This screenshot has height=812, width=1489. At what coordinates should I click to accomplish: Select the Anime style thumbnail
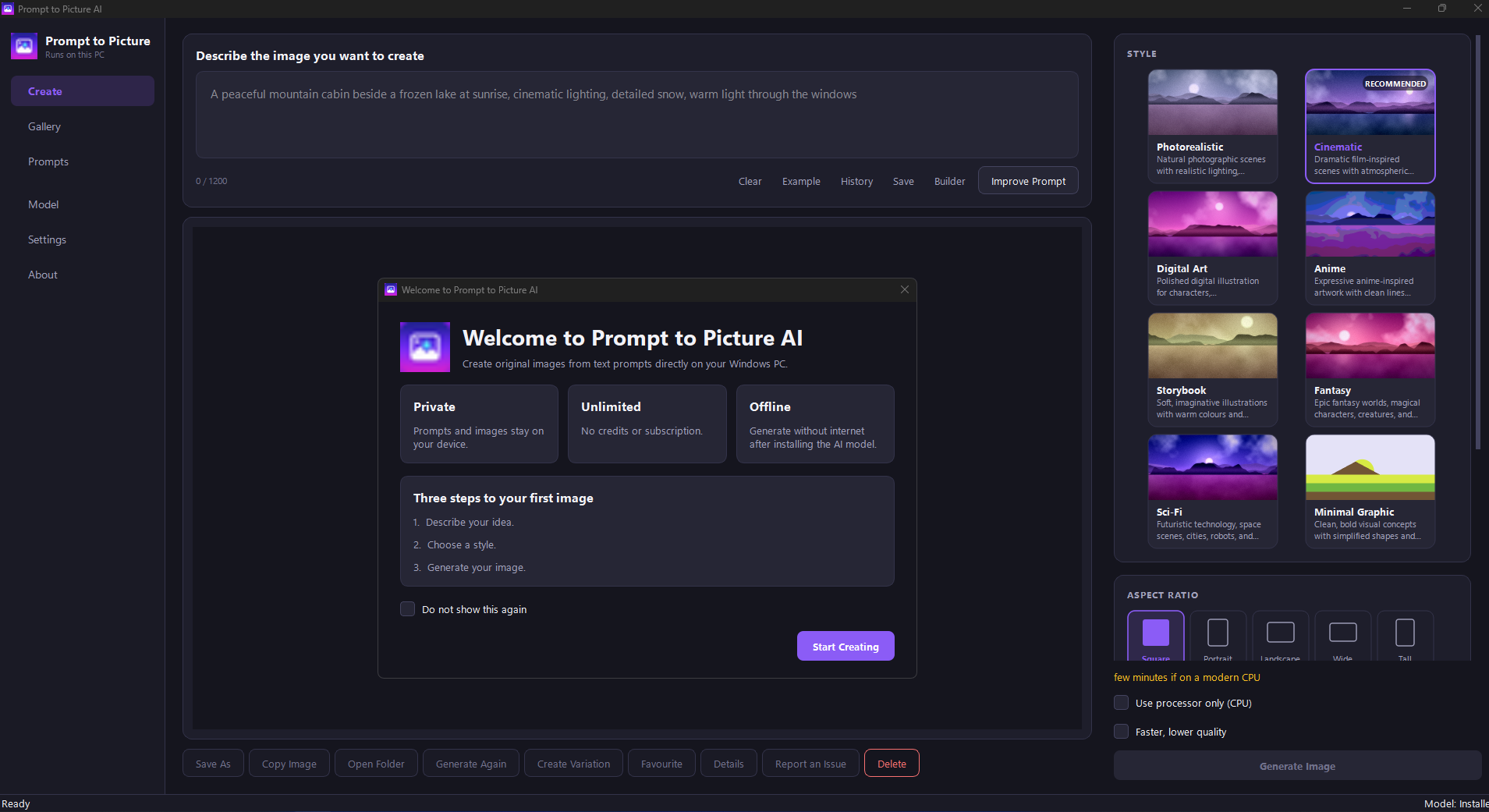[1370, 224]
